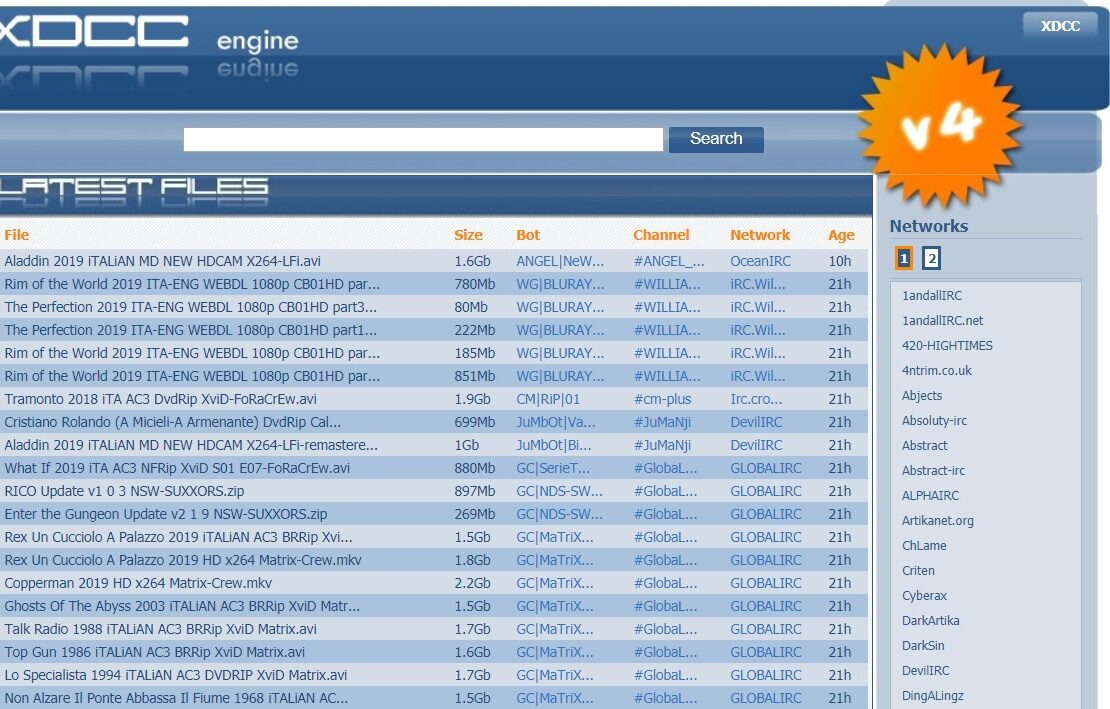Select the 420-HIGHTIMES network
1110x709 pixels.
945,345
